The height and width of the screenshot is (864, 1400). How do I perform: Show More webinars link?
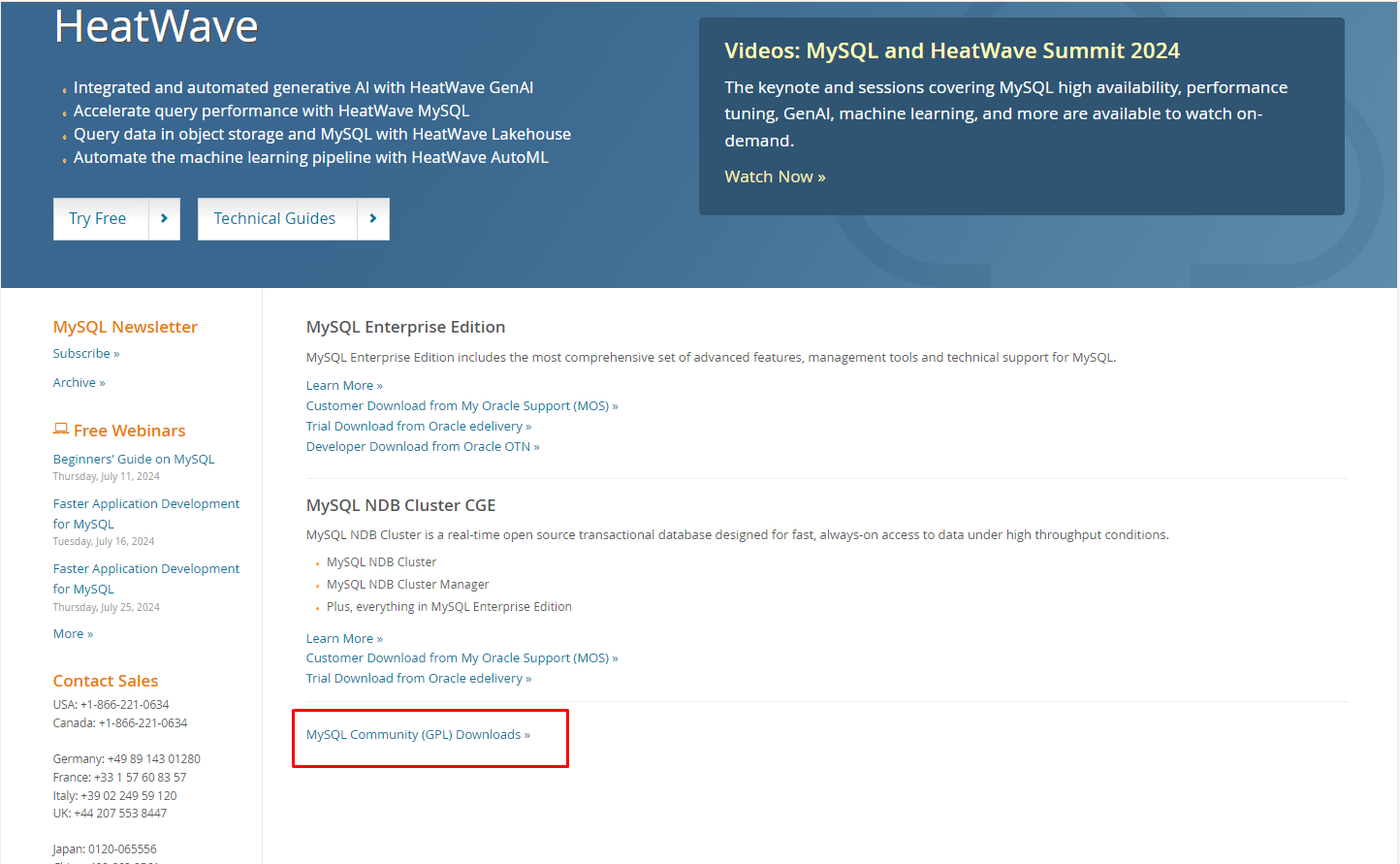tap(73, 634)
